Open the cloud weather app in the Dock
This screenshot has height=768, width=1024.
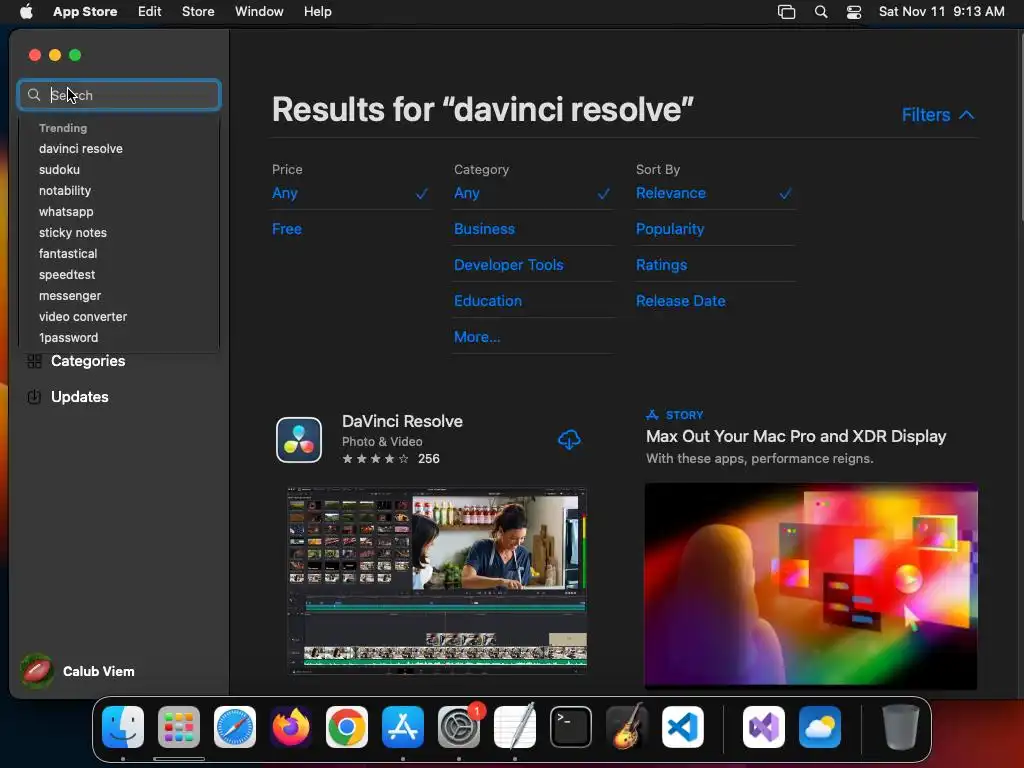(x=820, y=727)
